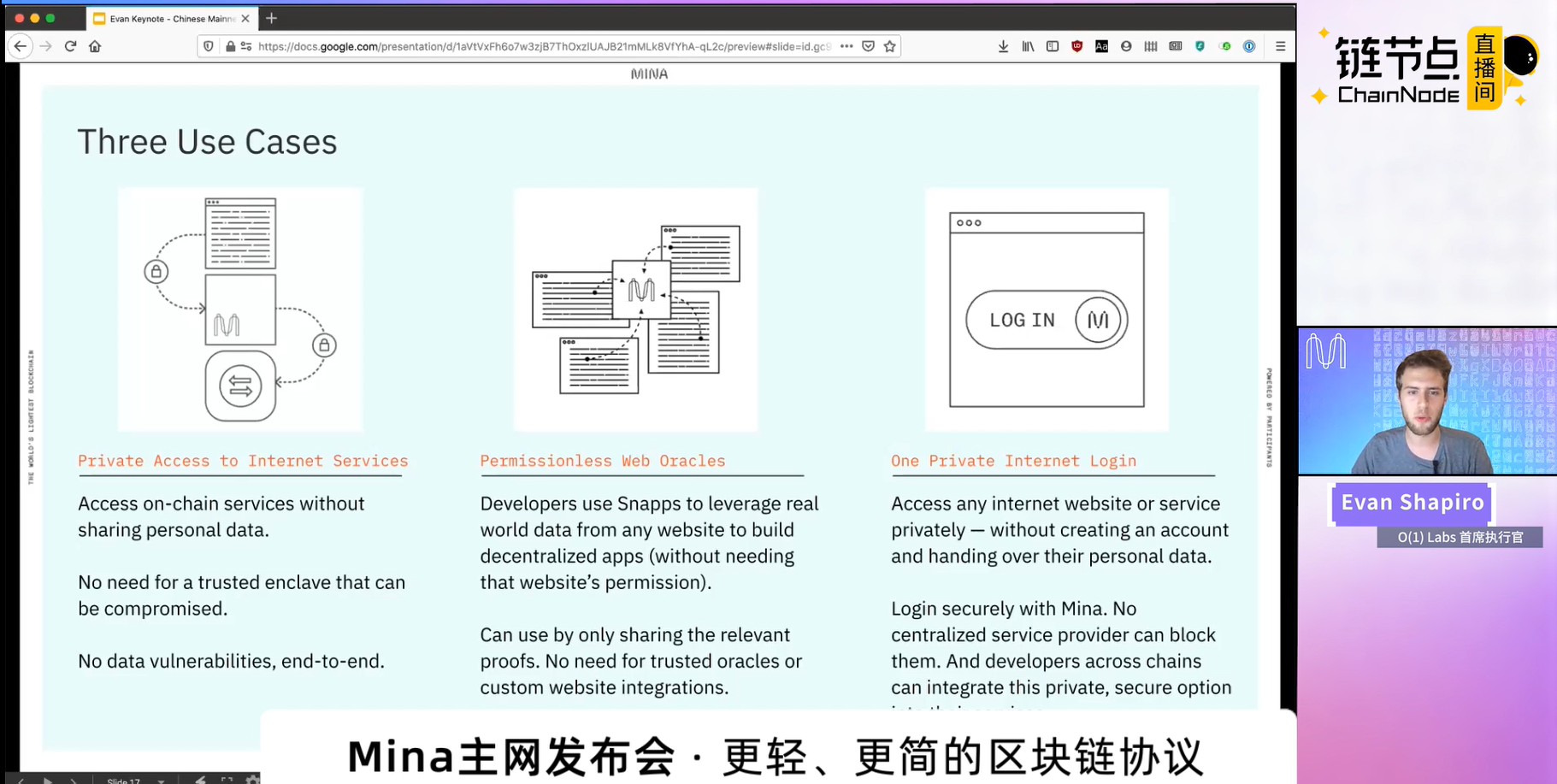The height and width of the screenshot is (784, 1557).
Task: Click the MINA logo above slide
Action: click(649, 74)
